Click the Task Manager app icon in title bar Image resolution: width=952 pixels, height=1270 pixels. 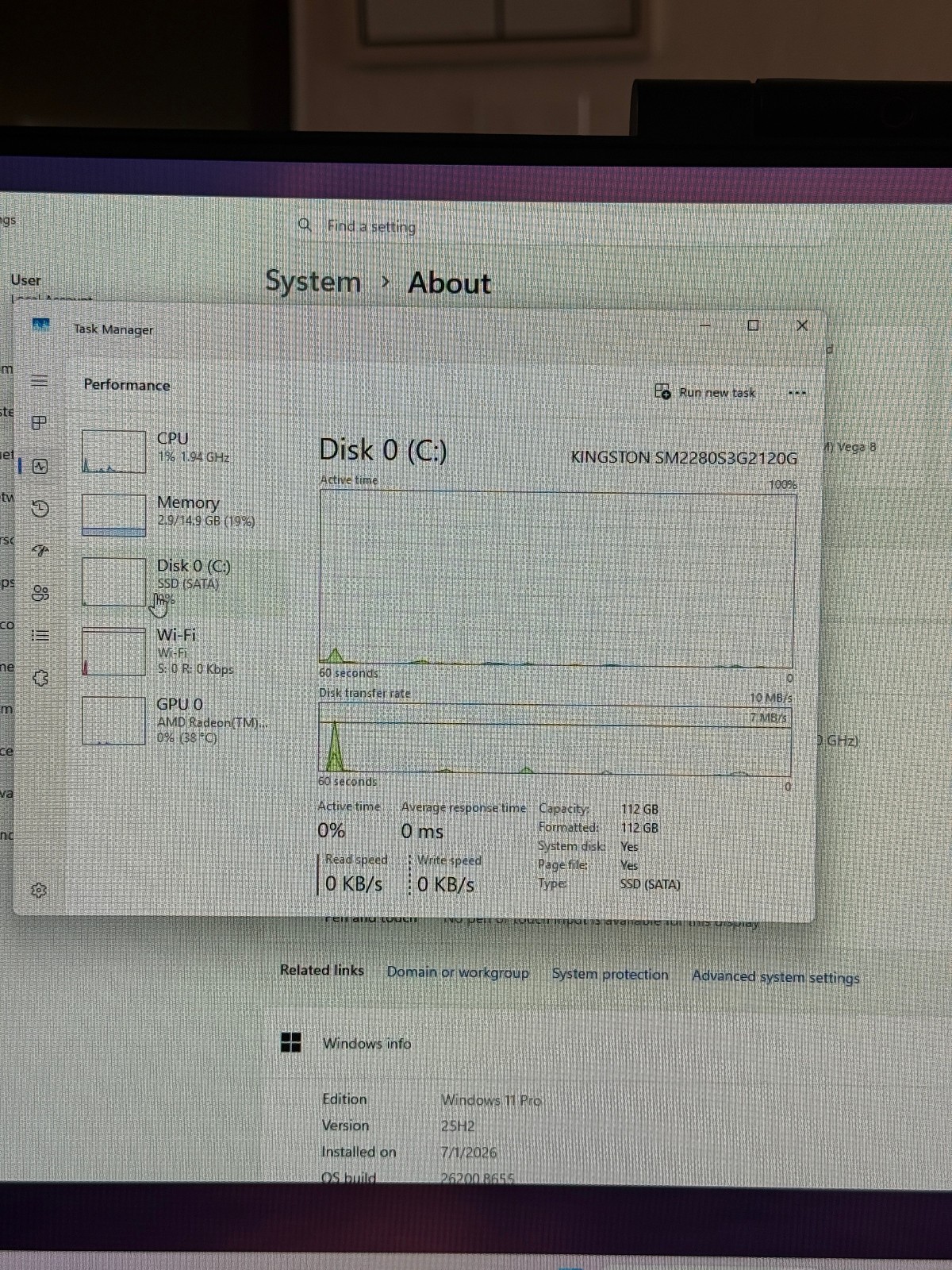(x=40, y=325)
